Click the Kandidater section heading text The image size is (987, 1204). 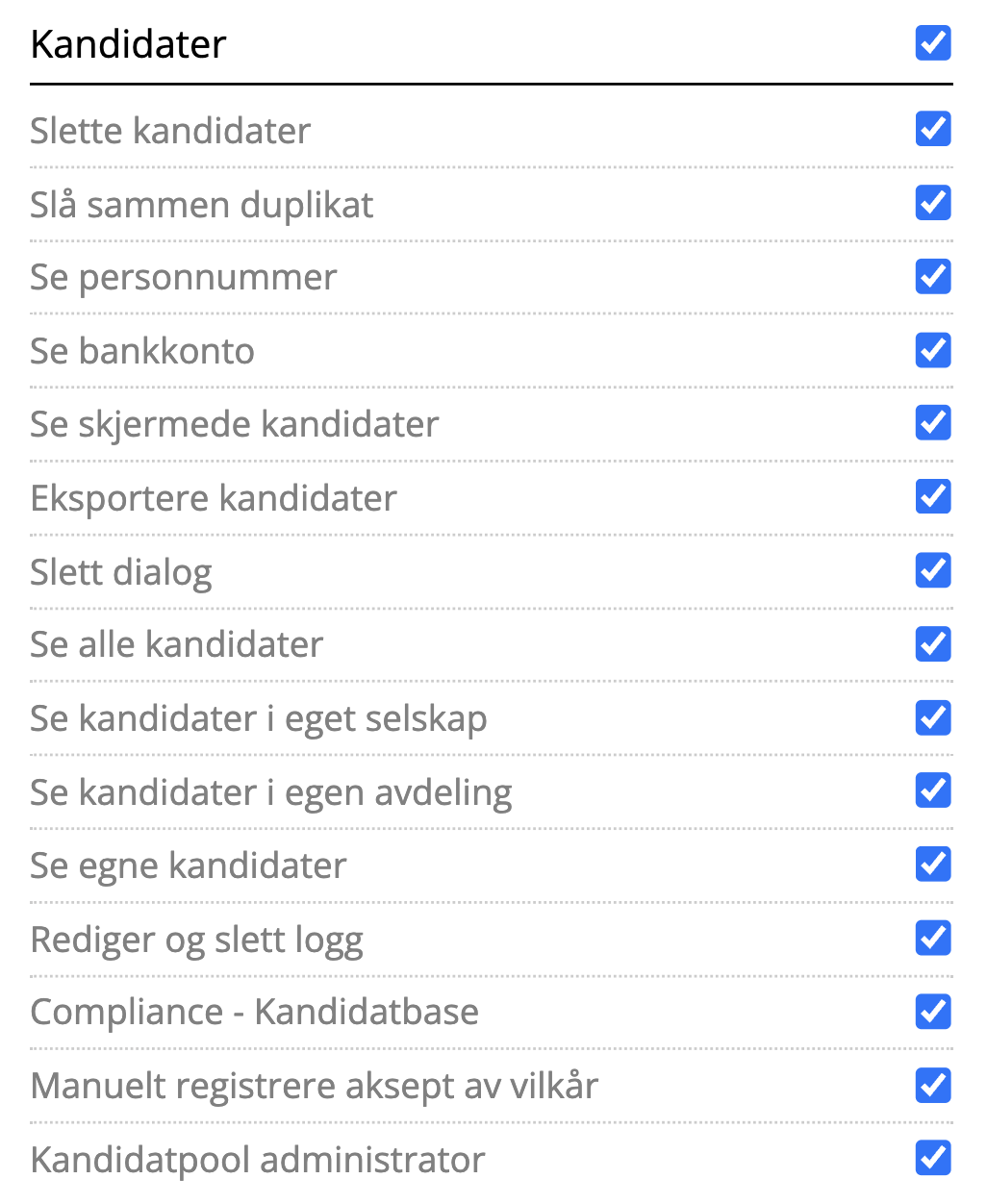[x=128, y=44]
